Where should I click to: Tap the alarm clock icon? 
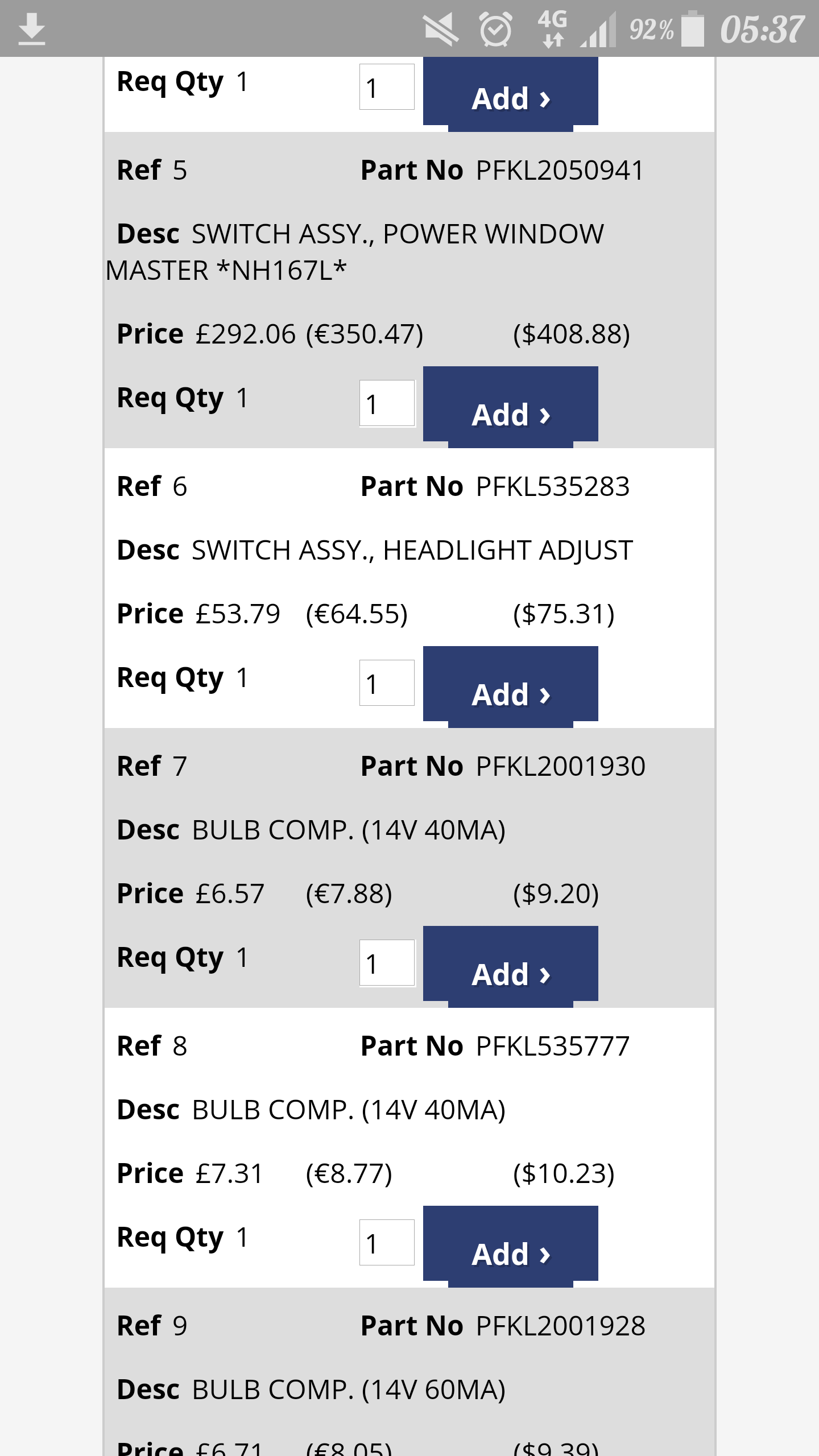point(496,30)
